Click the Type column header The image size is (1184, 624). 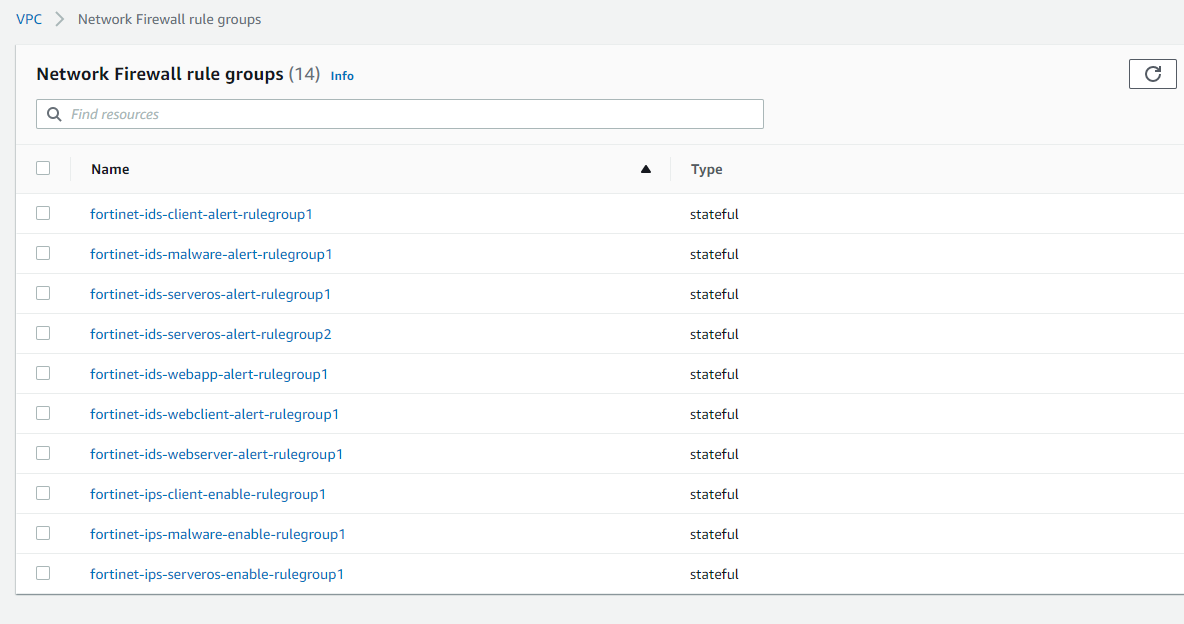point(706,169)
